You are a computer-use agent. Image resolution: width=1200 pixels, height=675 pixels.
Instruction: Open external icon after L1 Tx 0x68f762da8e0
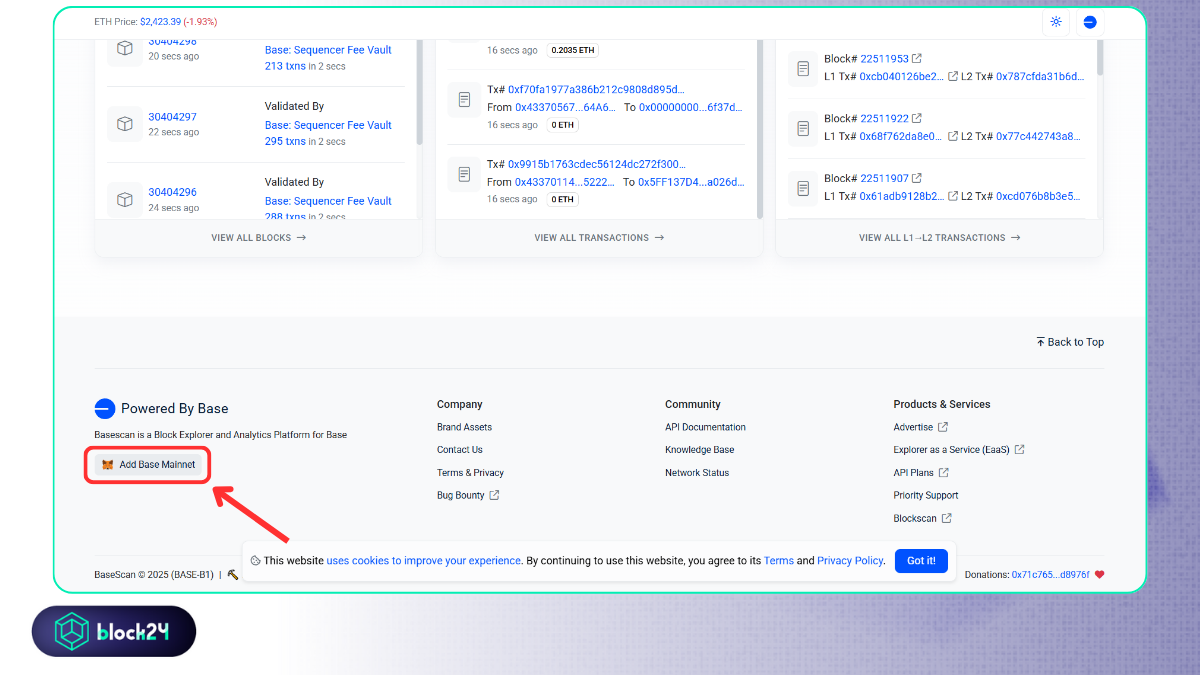coord(953,136)
